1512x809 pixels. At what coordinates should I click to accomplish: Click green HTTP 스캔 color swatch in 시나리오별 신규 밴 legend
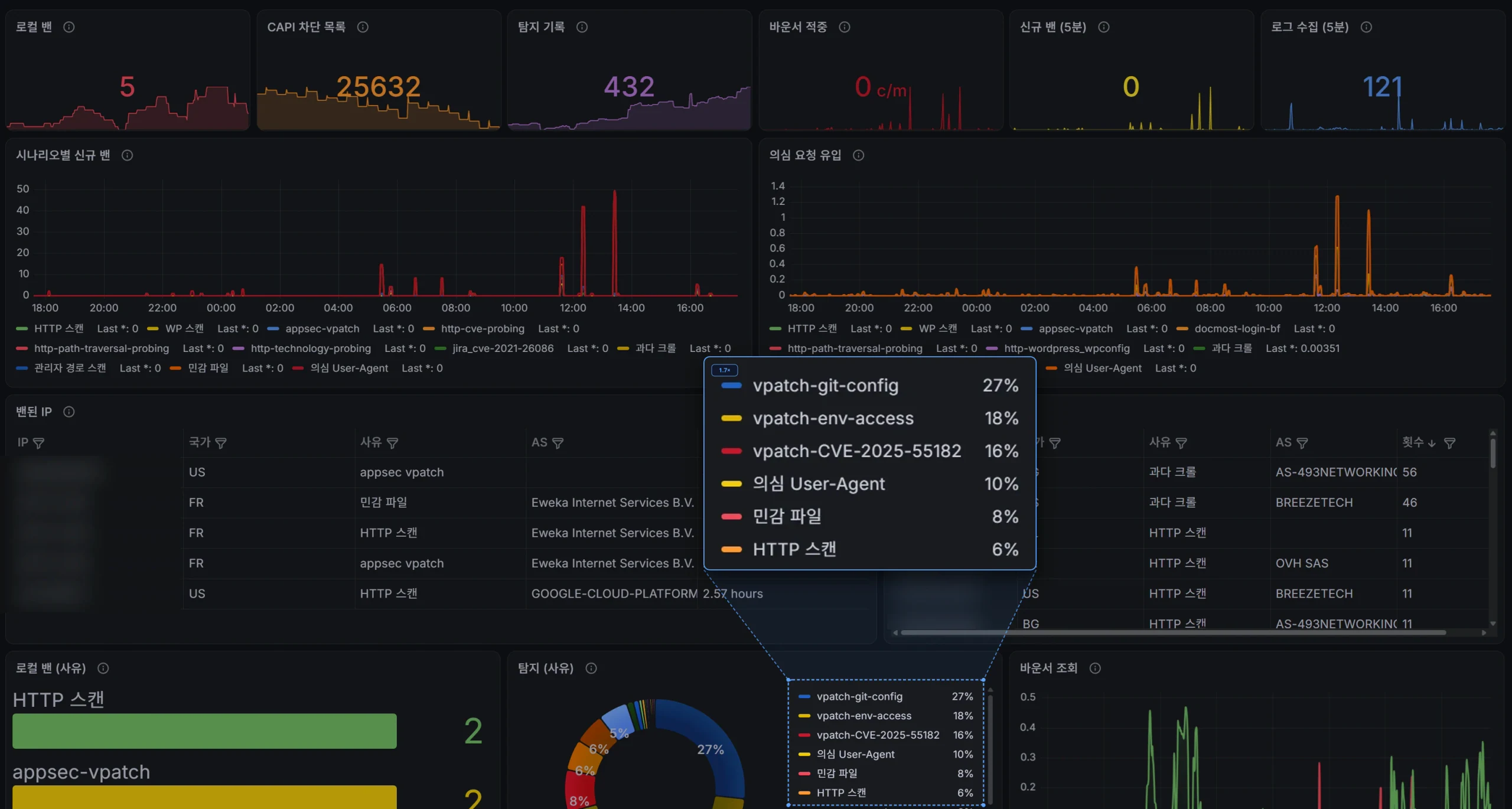[x=22, y=329]
